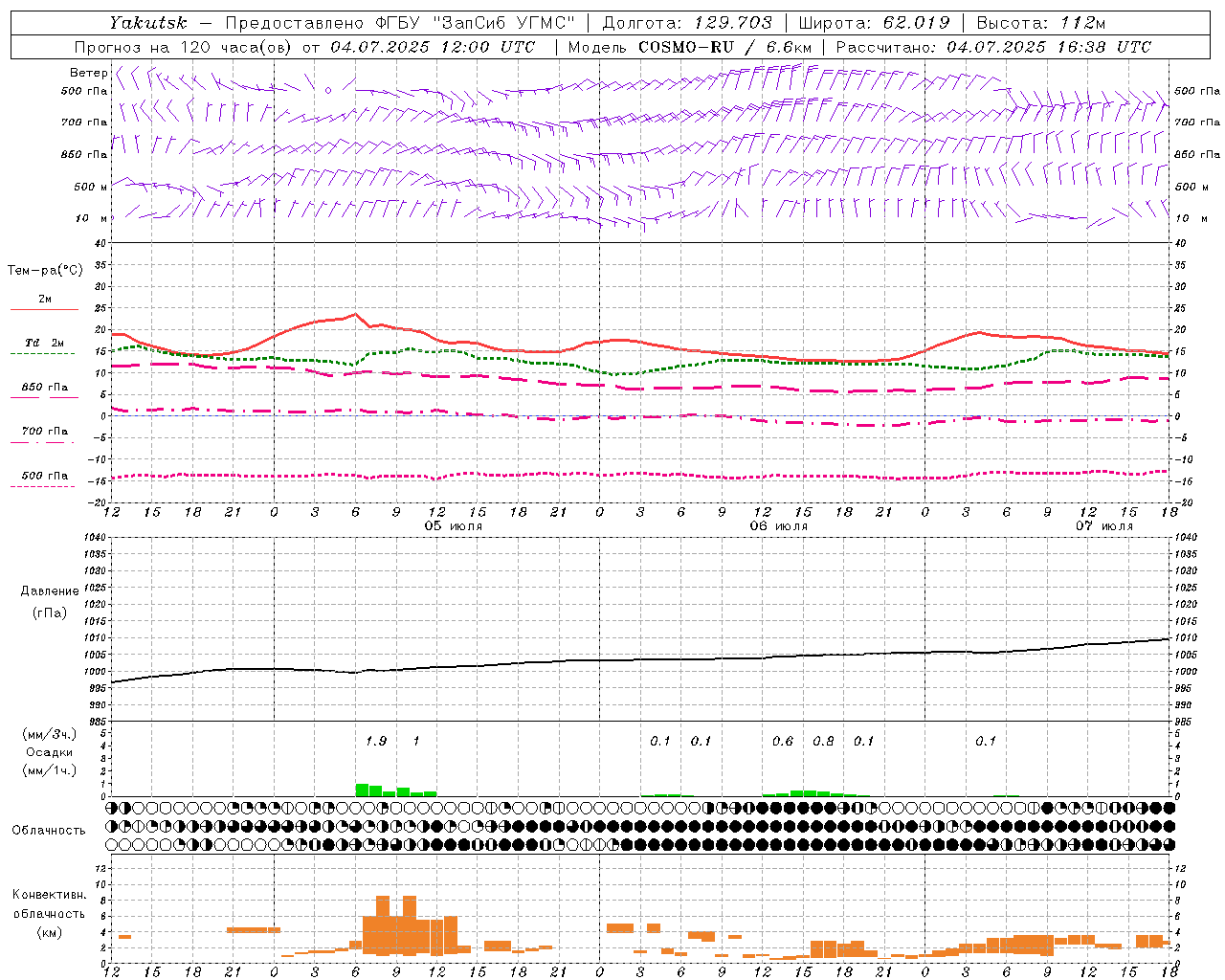1225x980 pixels.
Task: Click the 0.8 precipitation value
Action: [x=823, y=741]
